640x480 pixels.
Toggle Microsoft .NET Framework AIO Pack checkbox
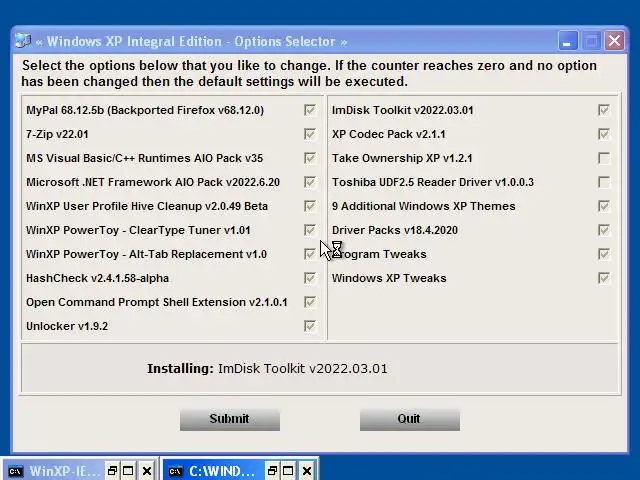point(309,182)
